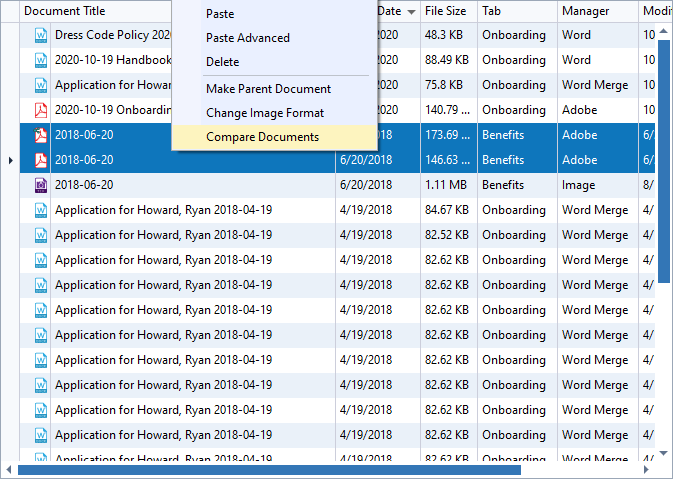
Task: Click the 140.79 file size cell
Action: [x=447, y=110]
